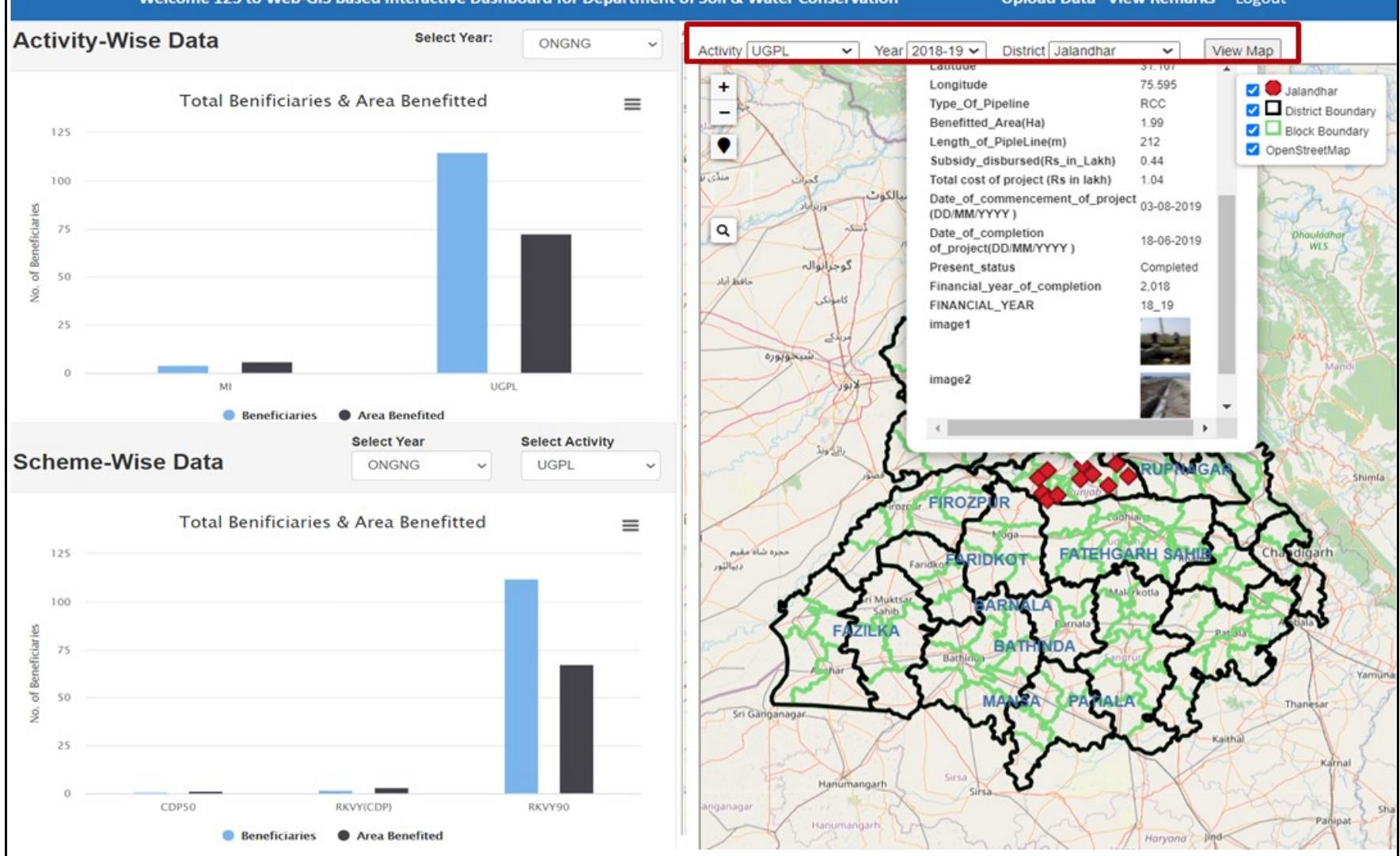
Task: Open Activity-Wise chart hamburger context menu
Action: (x=632, y=105)
